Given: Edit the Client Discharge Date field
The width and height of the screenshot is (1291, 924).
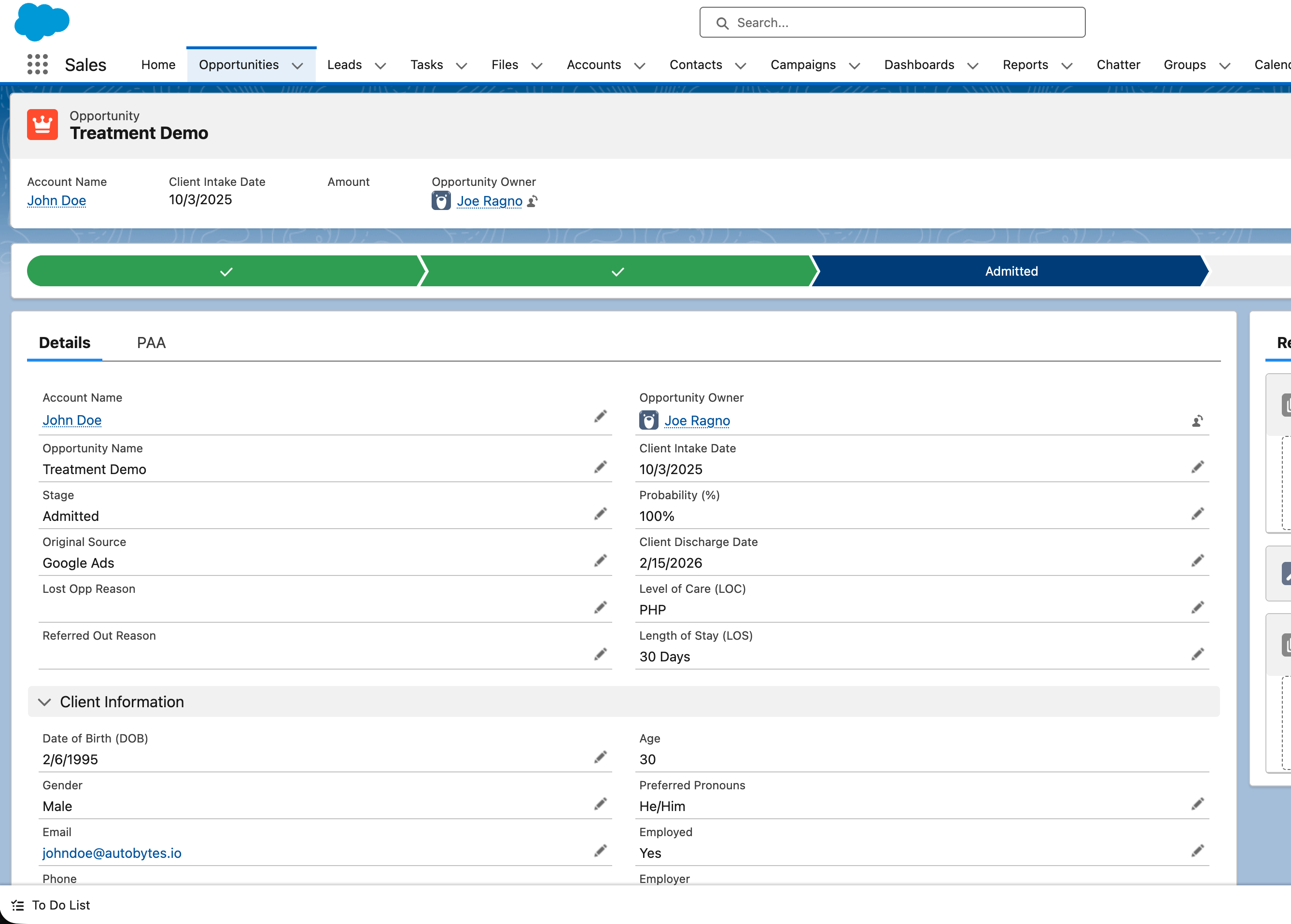Looking at the screenshot, I should tap(1197, 561).
